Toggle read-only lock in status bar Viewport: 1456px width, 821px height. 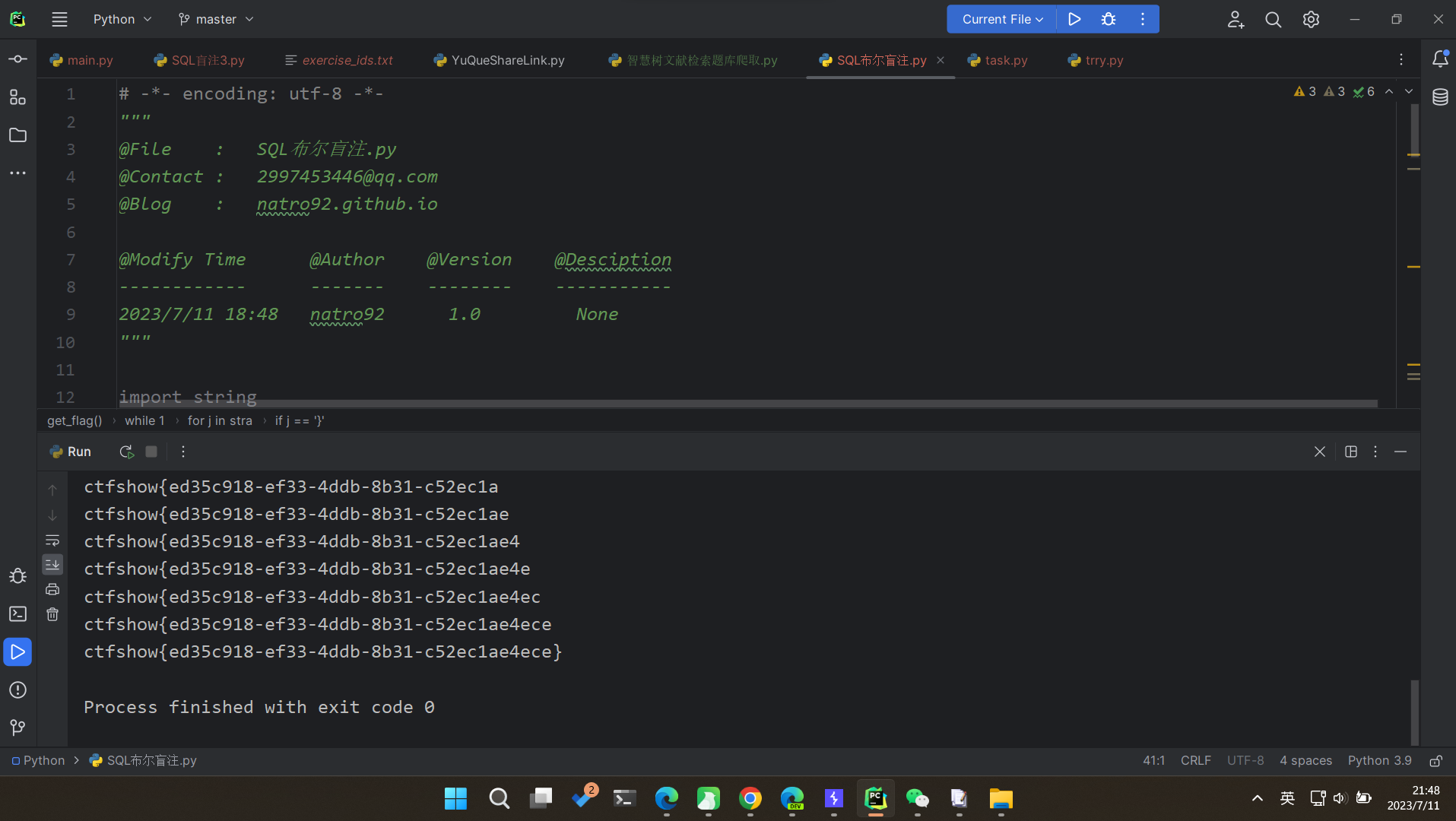(1436, 761)
